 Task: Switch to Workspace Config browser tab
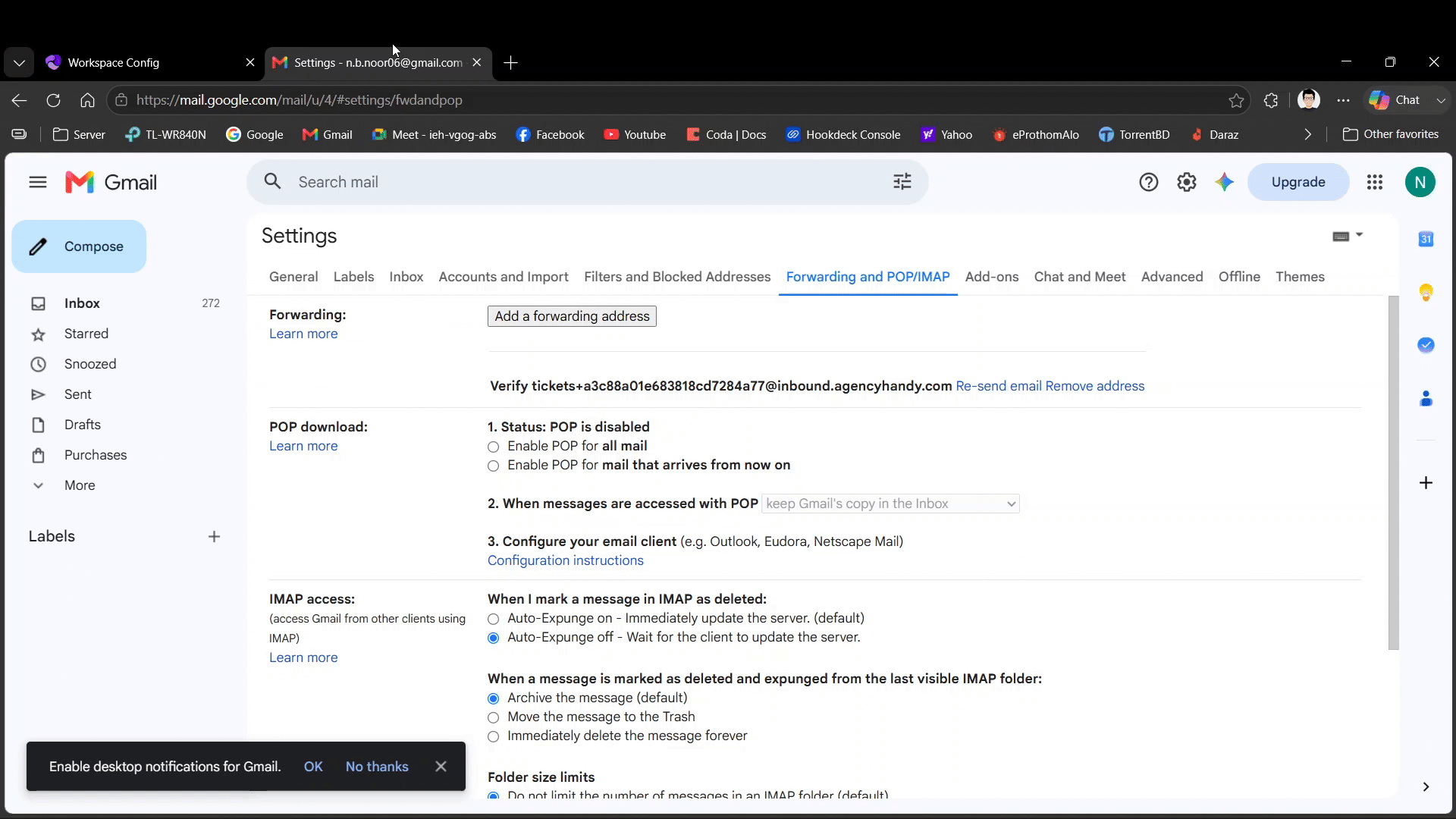point(151,63)
